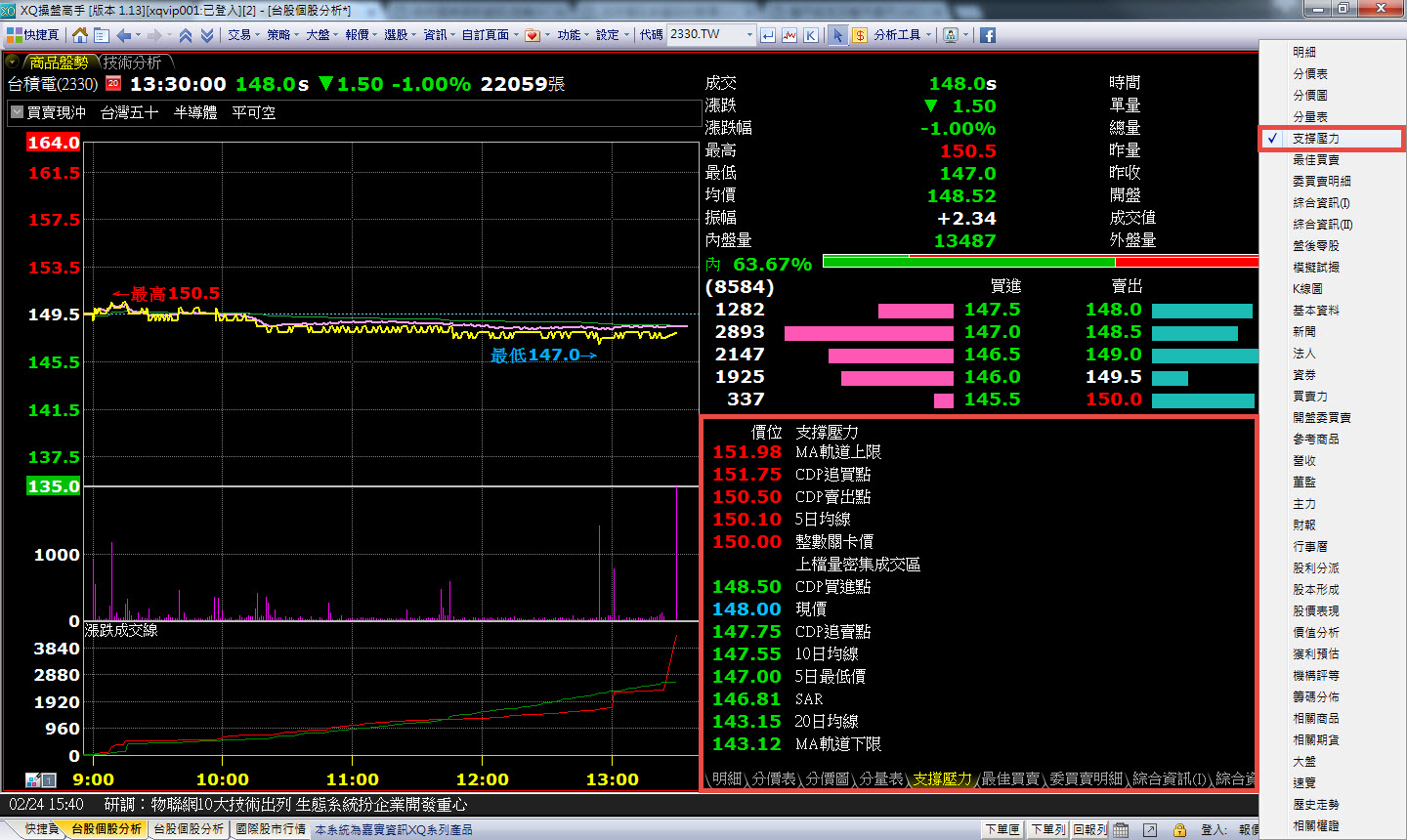Expand the stock code combo box arrow
The image size is (1407, 840).
pos(749,34)
